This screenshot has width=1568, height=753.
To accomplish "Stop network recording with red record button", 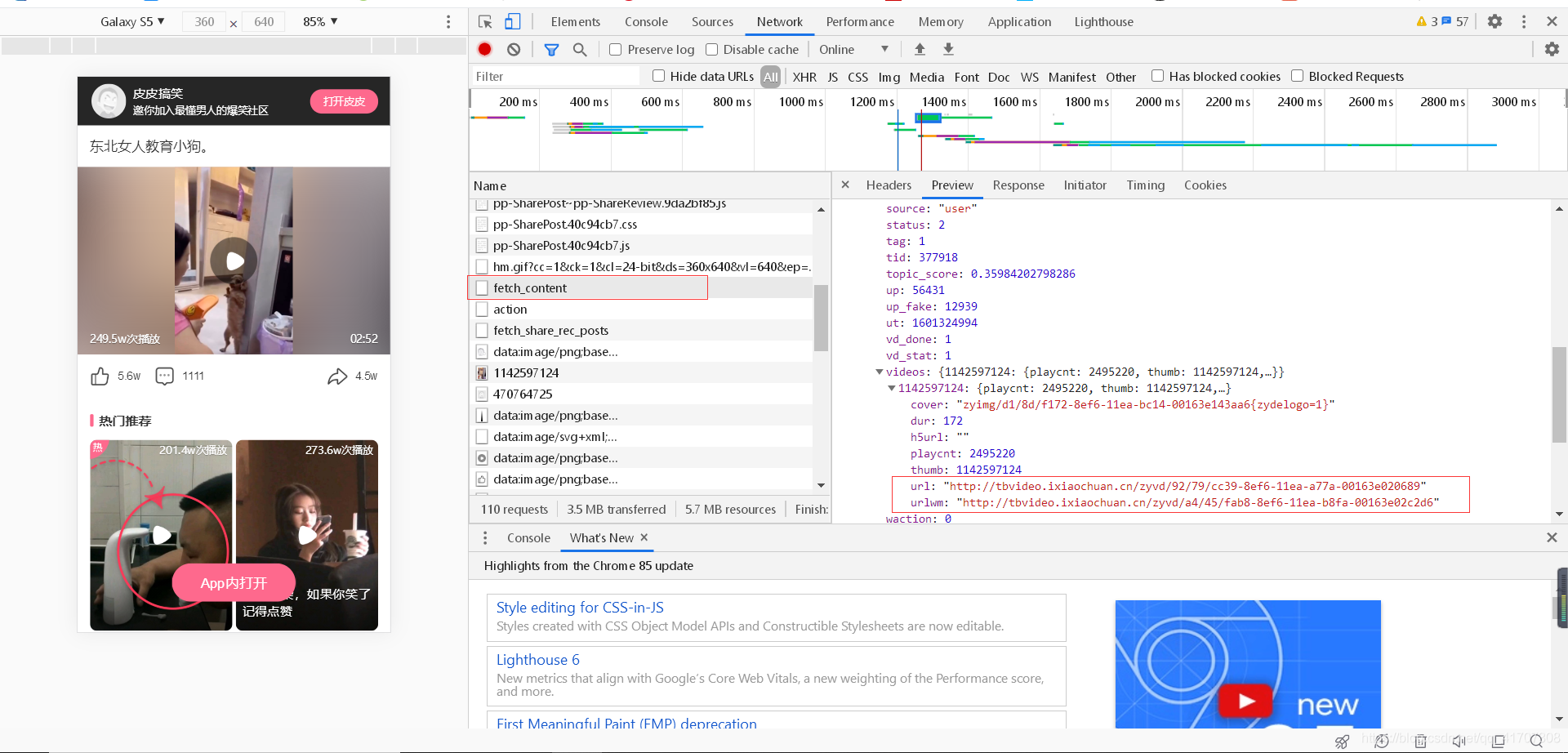I will click(484, 49).
